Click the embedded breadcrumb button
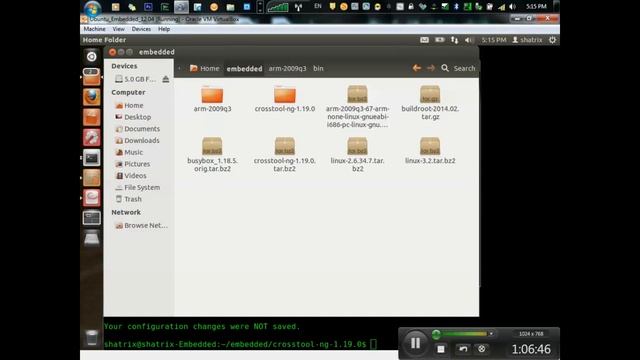The image size is (640, 360). point(244,69)
